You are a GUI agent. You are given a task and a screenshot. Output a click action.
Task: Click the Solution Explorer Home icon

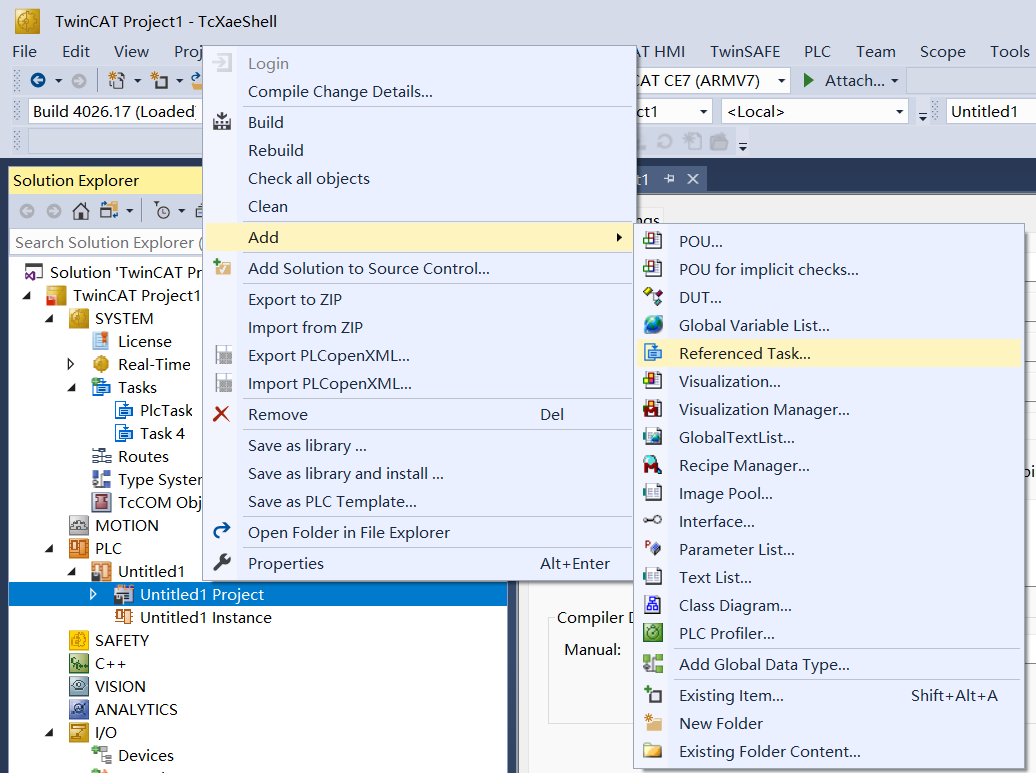tap(81, 211)
